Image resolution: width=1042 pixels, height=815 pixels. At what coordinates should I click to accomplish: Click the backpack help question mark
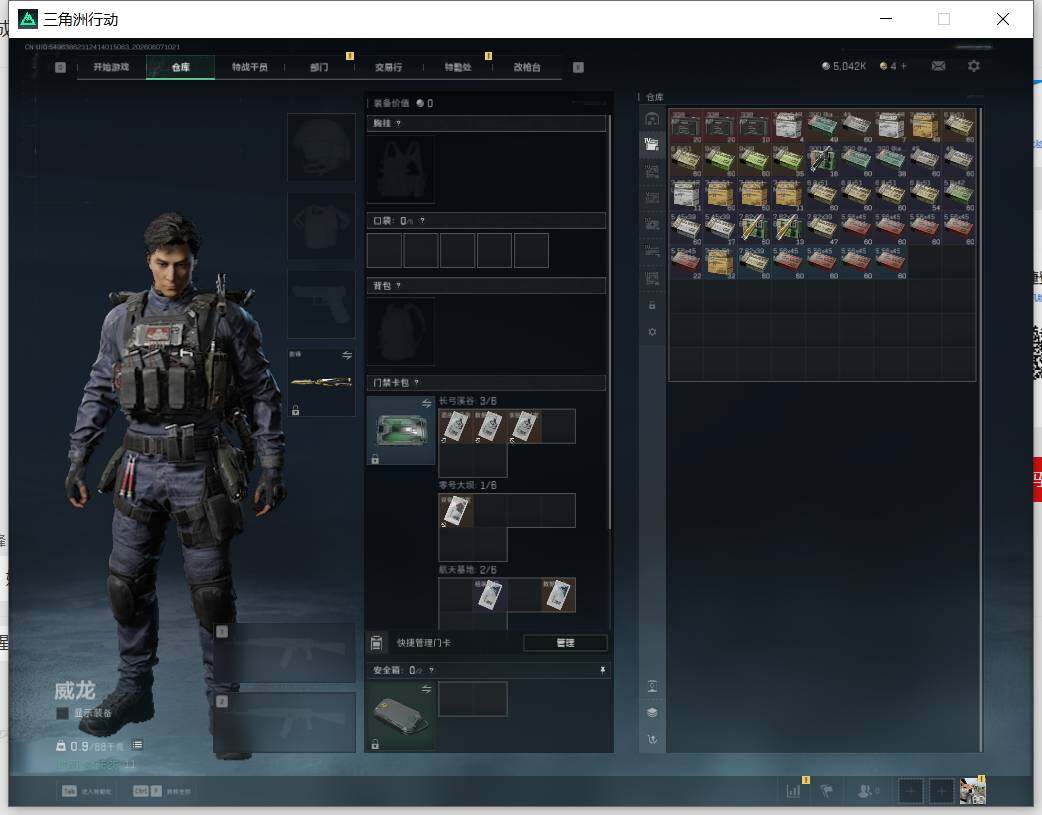click(398, 286)
